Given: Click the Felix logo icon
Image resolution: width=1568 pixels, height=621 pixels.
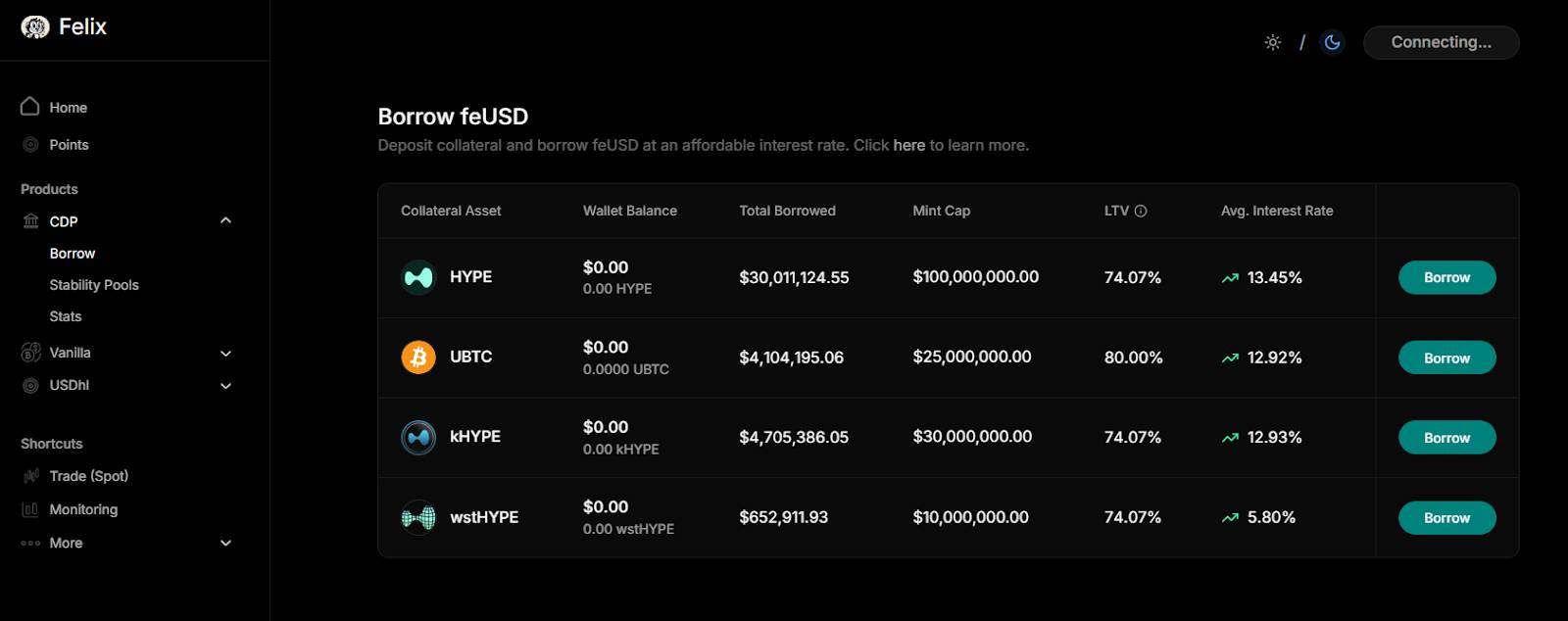Looking at the screenshot, I should point(35,27).
